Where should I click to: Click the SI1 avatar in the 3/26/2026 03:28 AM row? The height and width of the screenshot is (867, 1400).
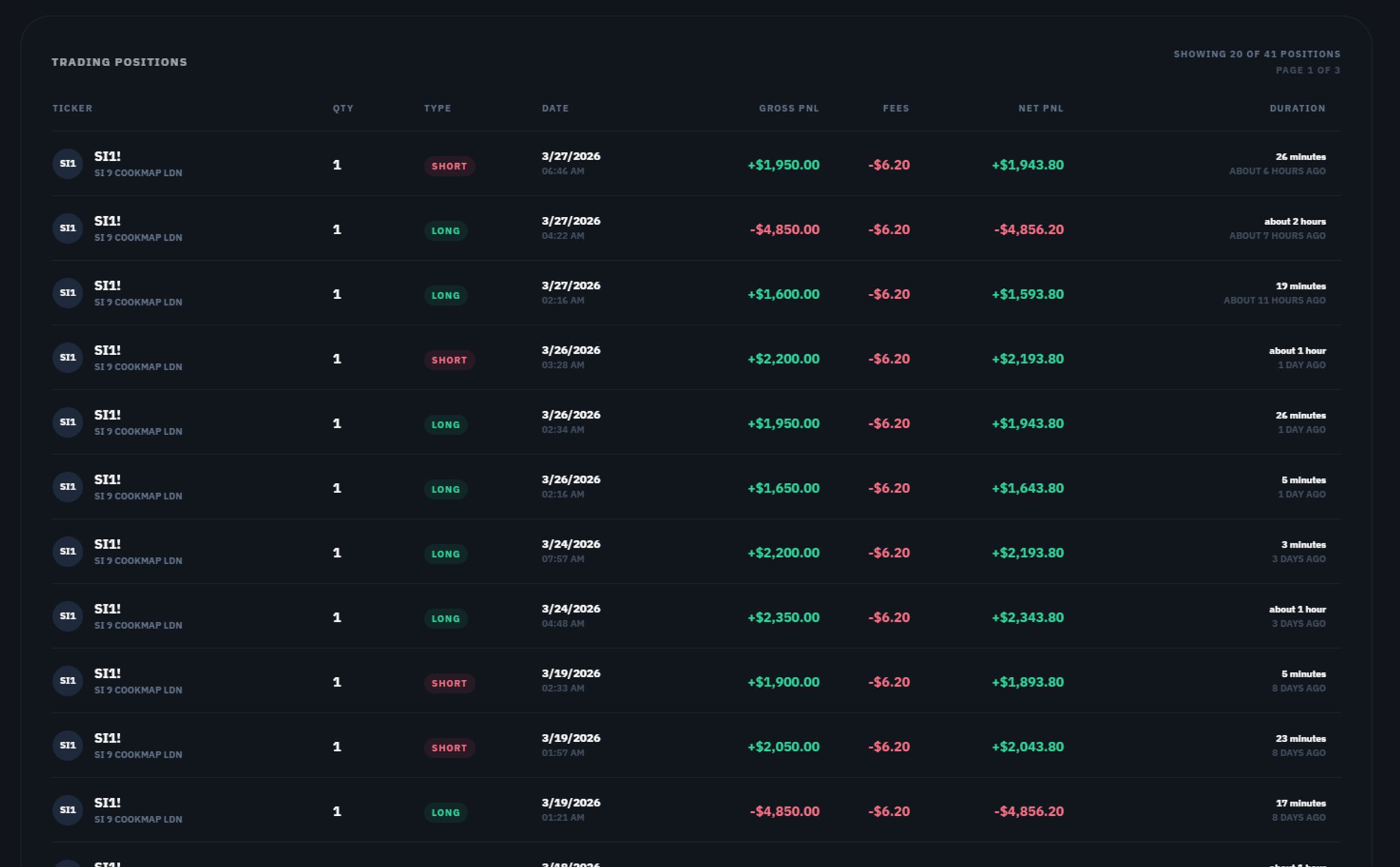pyautogui.click(x=67, y=358)
